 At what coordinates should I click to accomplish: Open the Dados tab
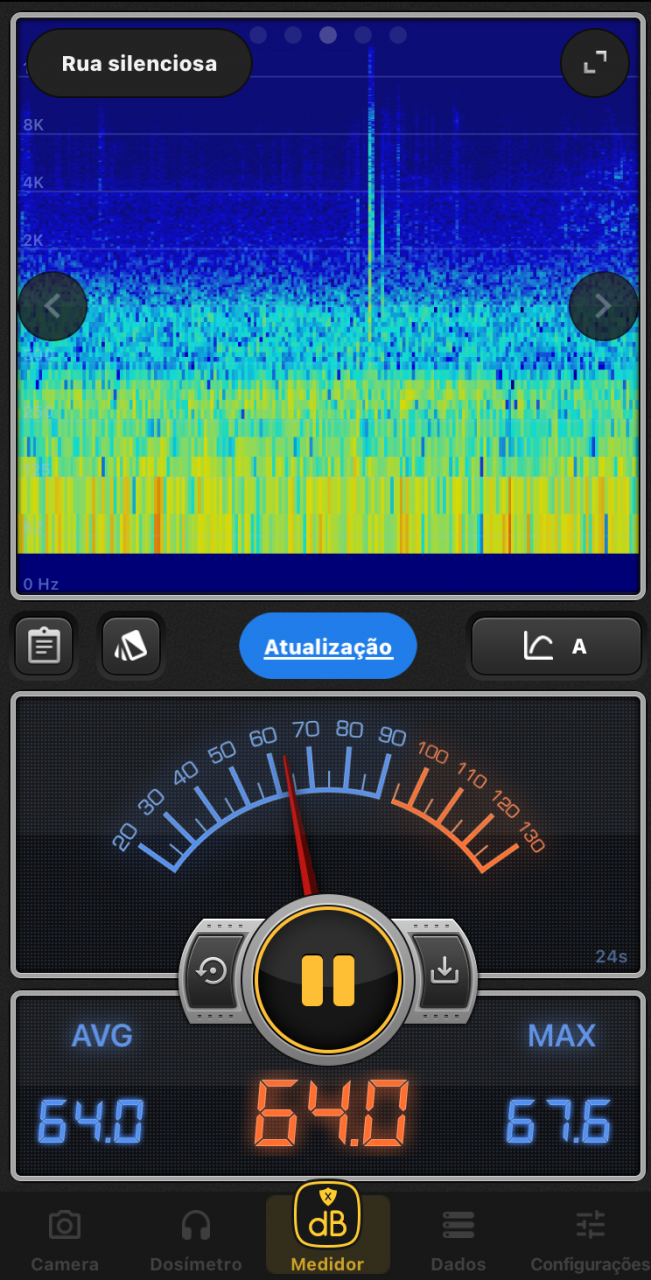(458, 1239)
